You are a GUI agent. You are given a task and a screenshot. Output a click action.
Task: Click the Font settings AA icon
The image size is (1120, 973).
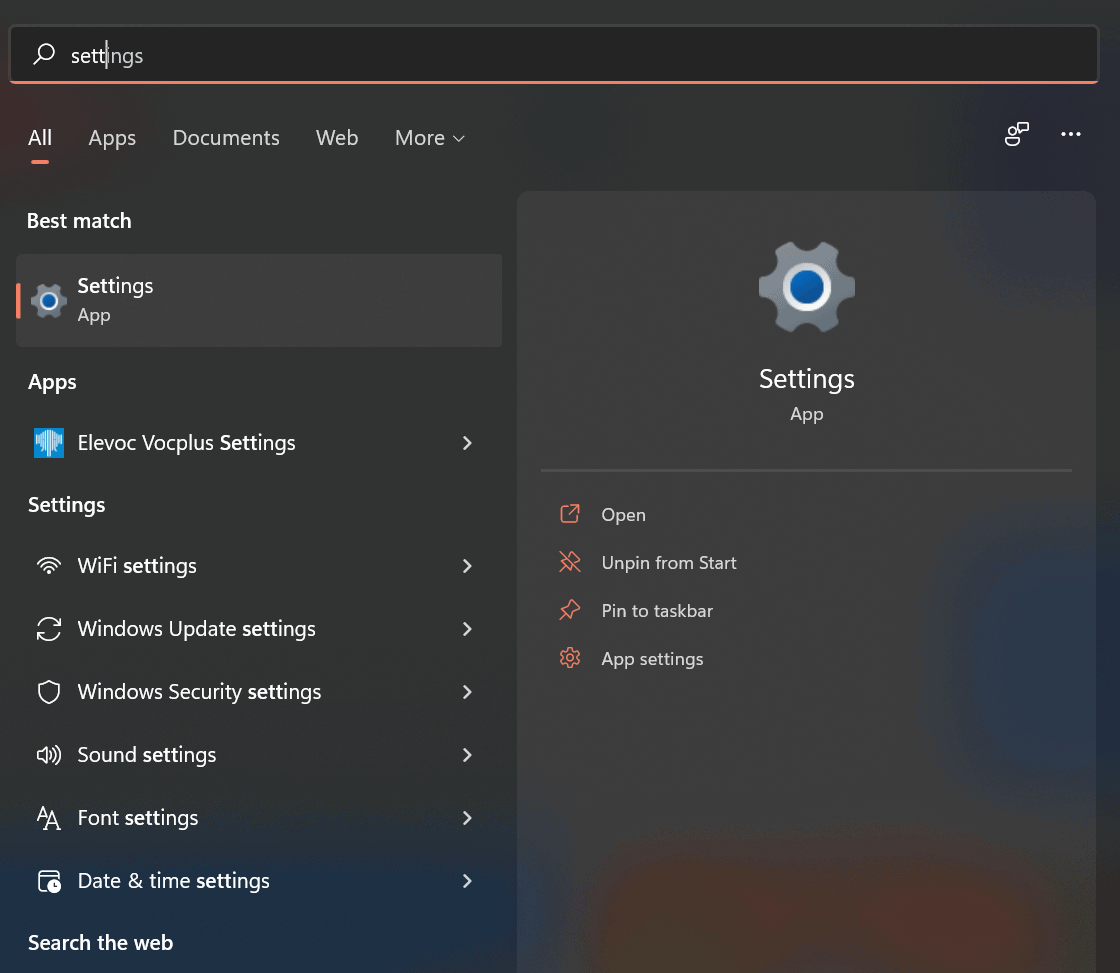coord(49,818)
